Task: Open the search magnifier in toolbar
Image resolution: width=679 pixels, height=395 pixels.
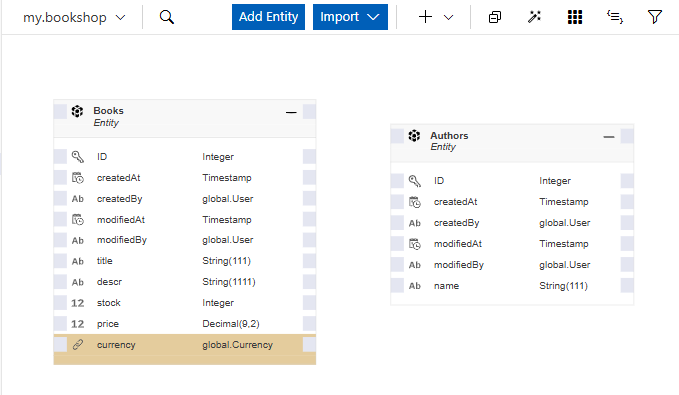Action: [166, 17]
